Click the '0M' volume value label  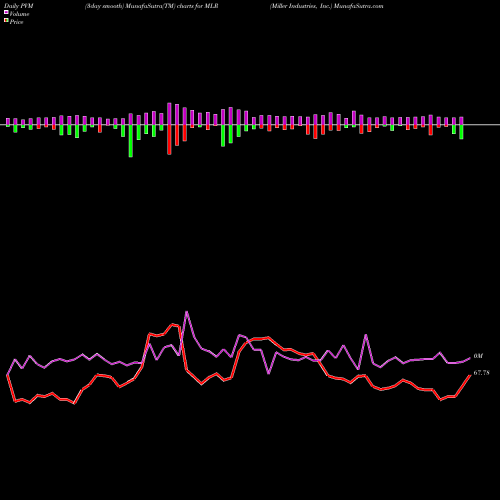(x=478, y=356)
